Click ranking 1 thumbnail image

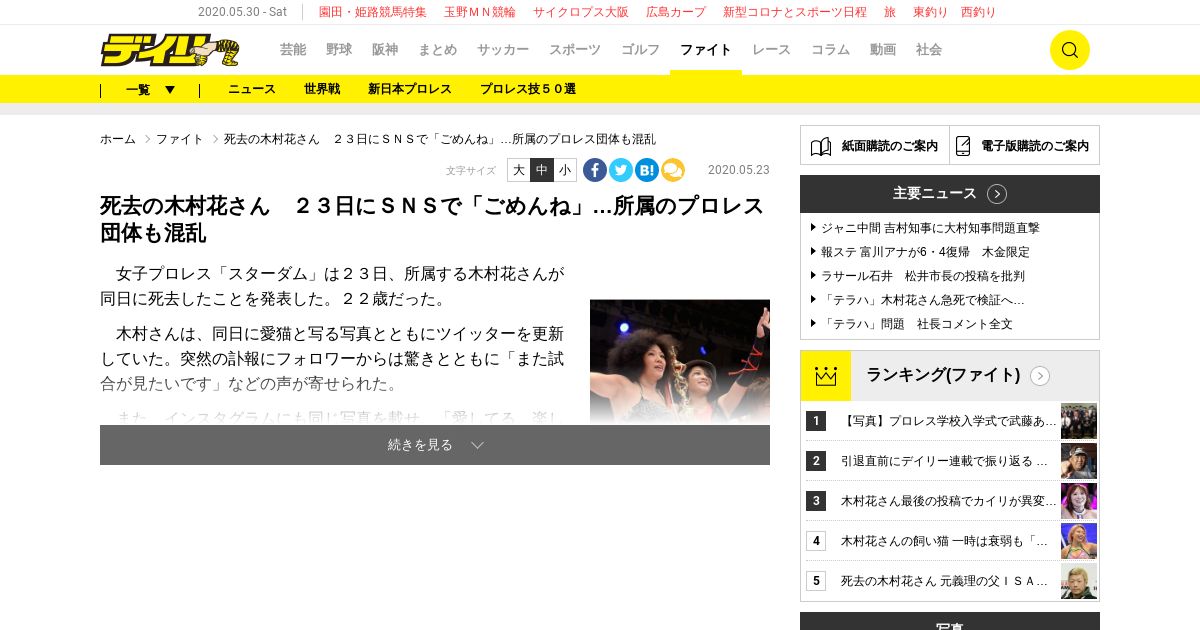point(1079,421)
